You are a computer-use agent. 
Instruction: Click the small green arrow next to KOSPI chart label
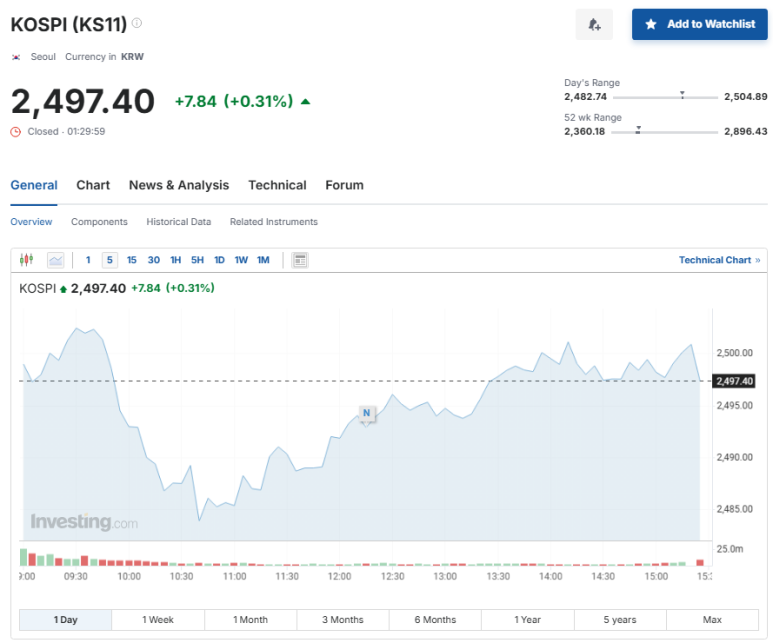(63, 289)
